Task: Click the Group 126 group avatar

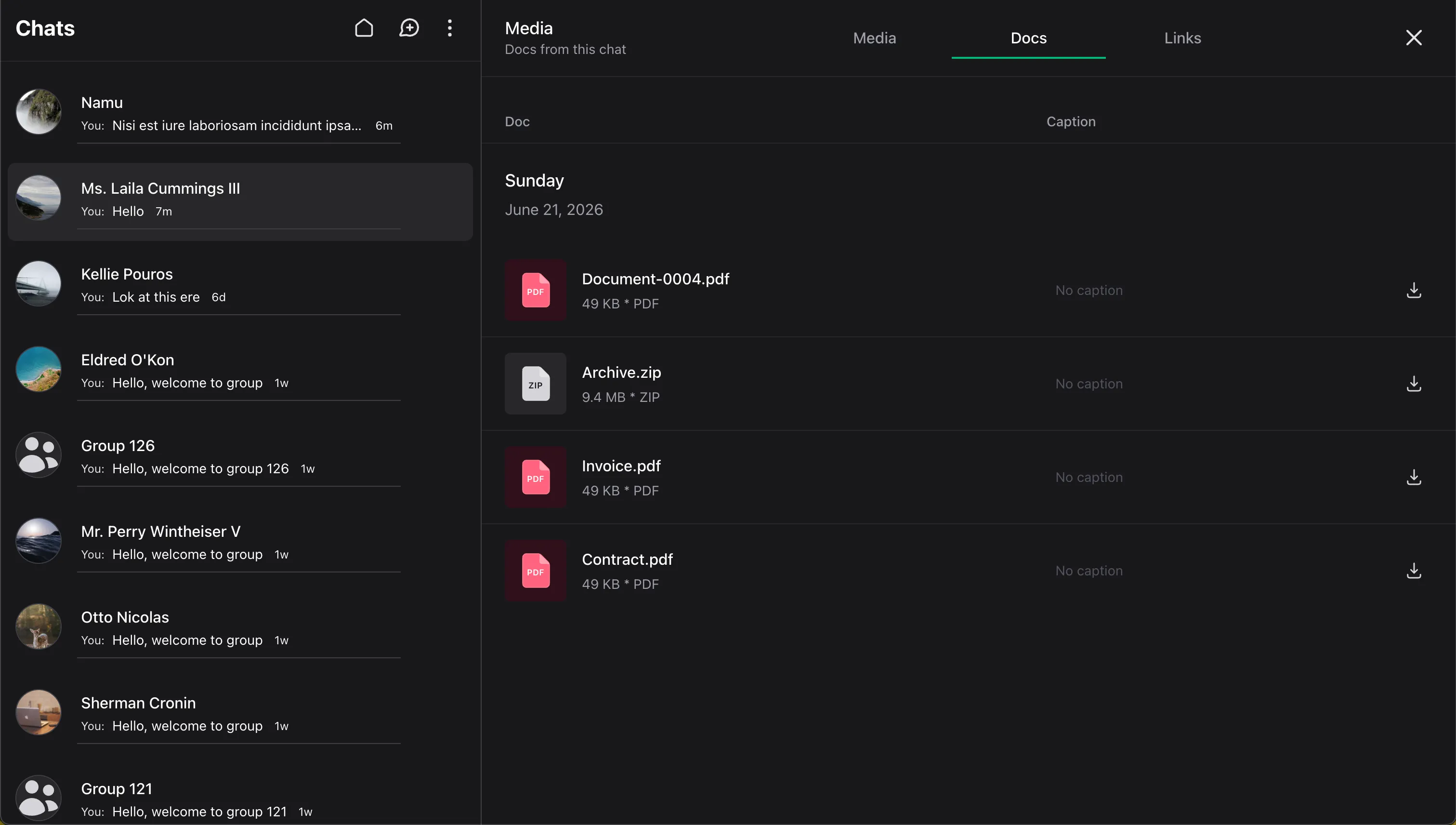Action: click(39, 455)
